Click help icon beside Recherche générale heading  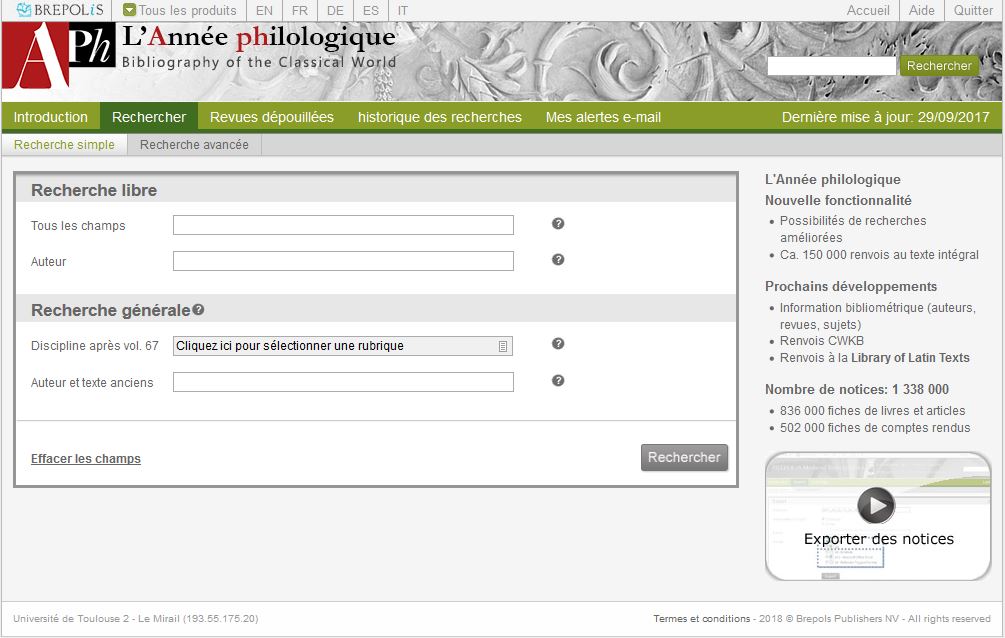tap(199, 310)
